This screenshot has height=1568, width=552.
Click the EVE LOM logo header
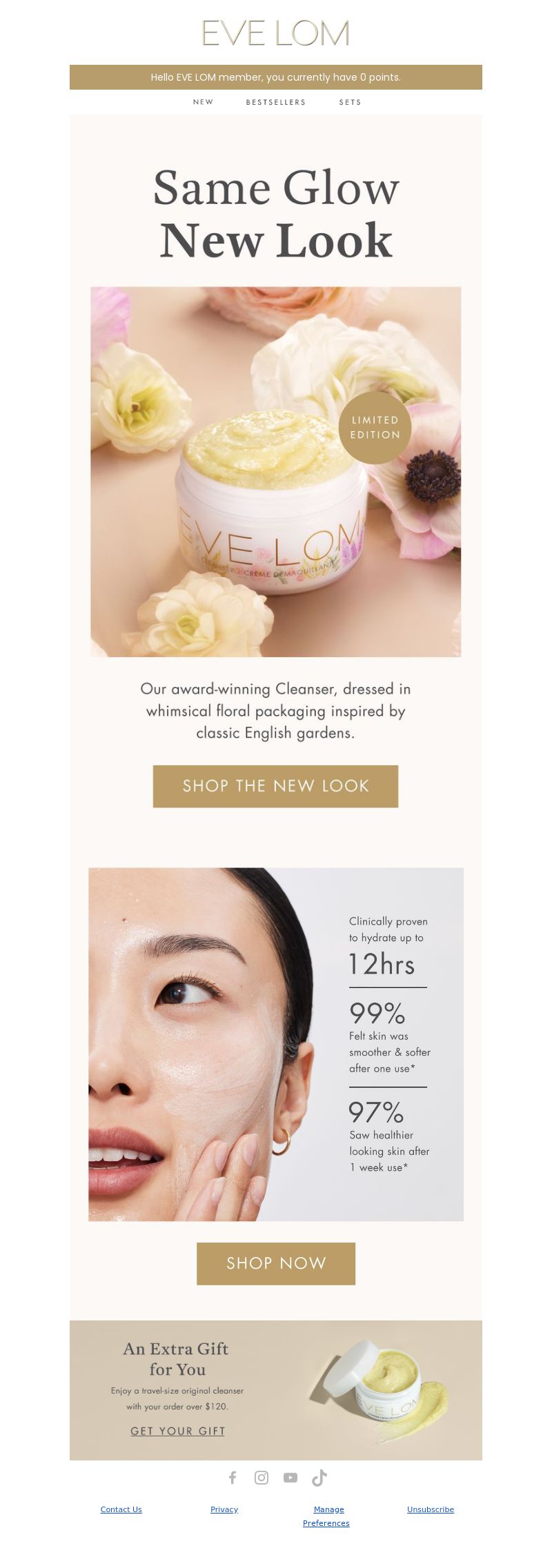(x=276, y=33)
